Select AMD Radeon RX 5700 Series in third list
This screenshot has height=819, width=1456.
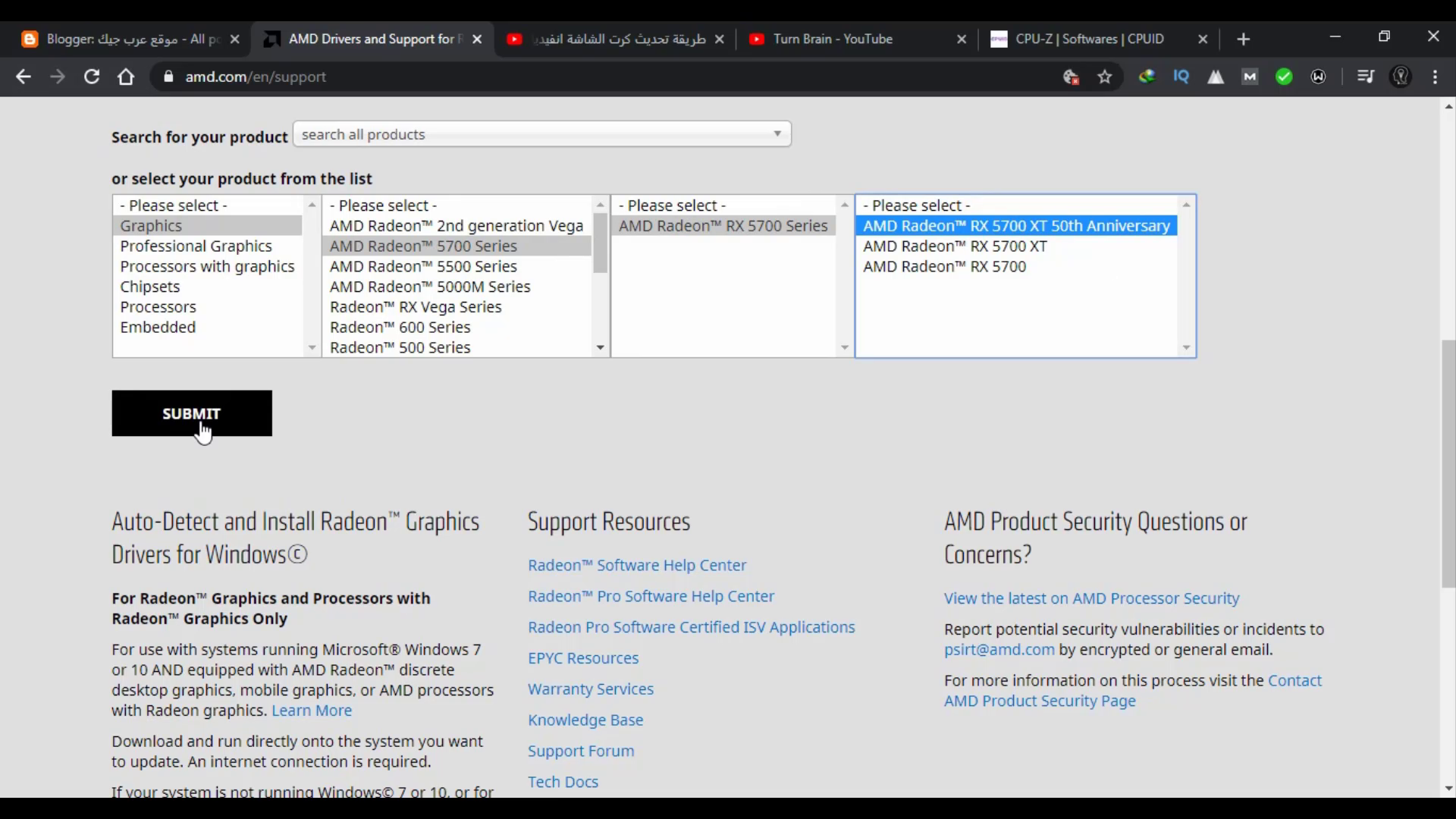723,226
